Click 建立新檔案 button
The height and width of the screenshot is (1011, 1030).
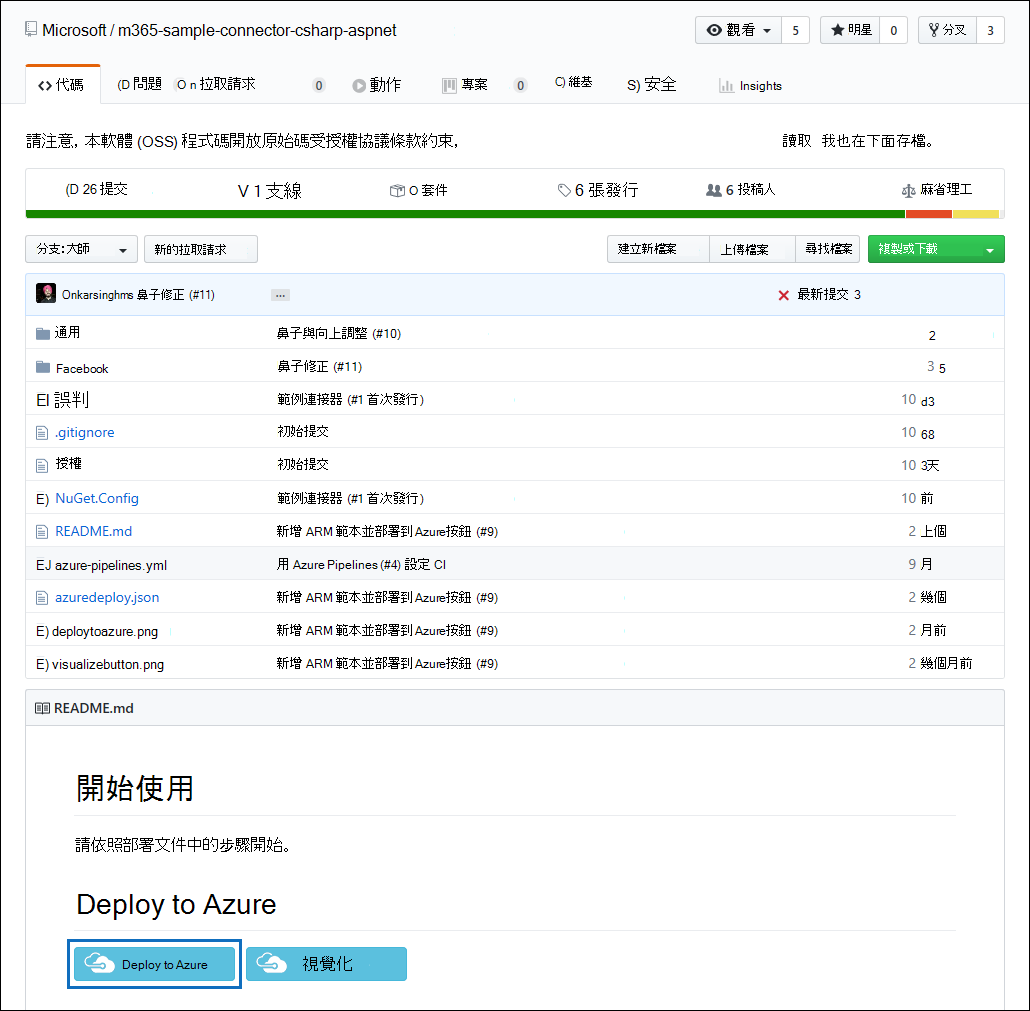(658, 249)
